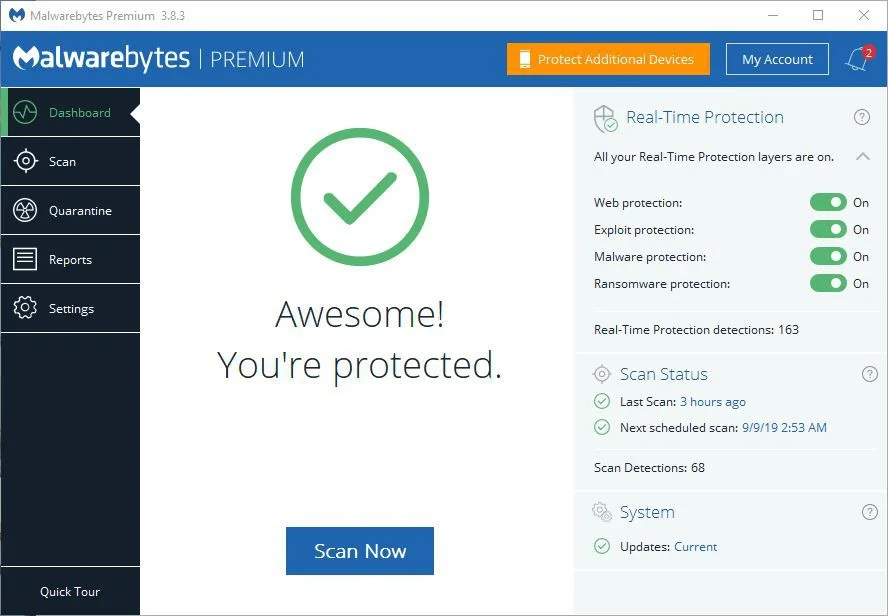Image resolution: width=888 pixels, height=616 pixels.
Task: Select the Scan sidebar icon
Action: tap(60, 161)
